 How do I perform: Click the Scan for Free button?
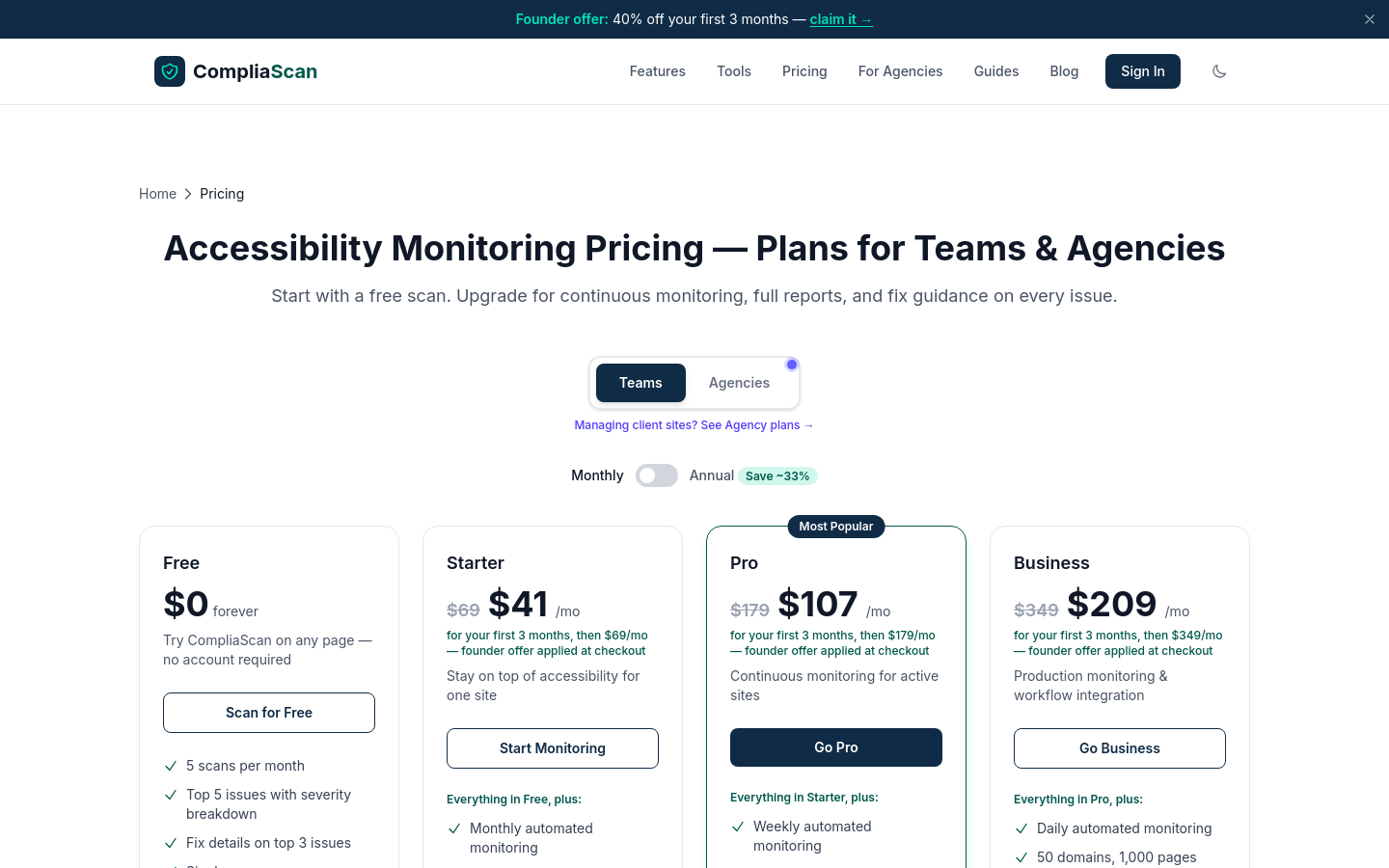(269, 713)
